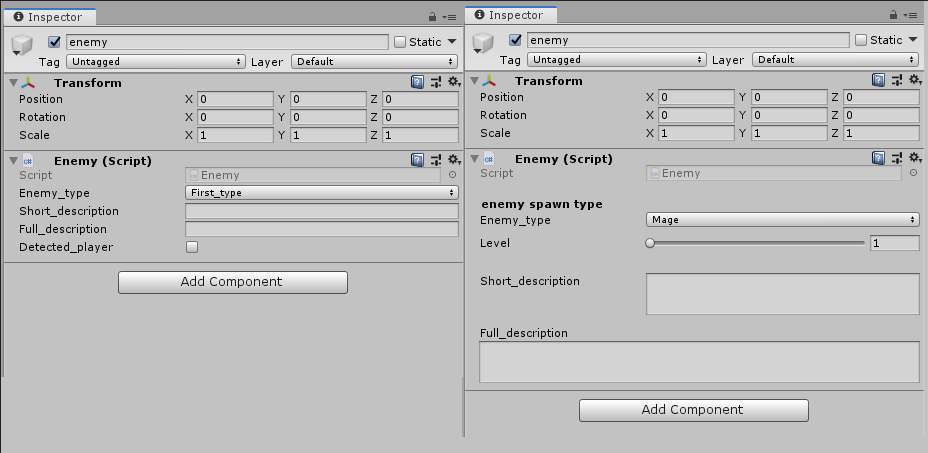Open Enemy (Script) help icon in right Inspector
This screenshot has width=928, height=453.
click(x=878, y=158)
